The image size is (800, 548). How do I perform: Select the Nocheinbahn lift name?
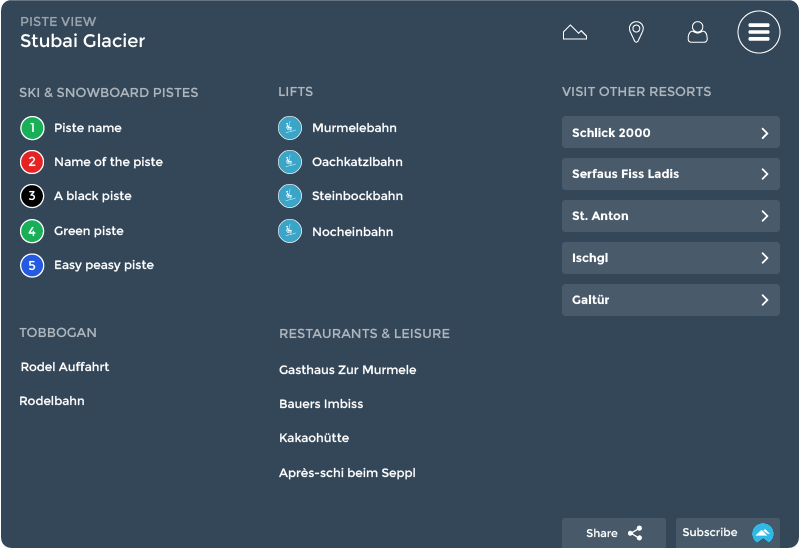coord(353,232)
